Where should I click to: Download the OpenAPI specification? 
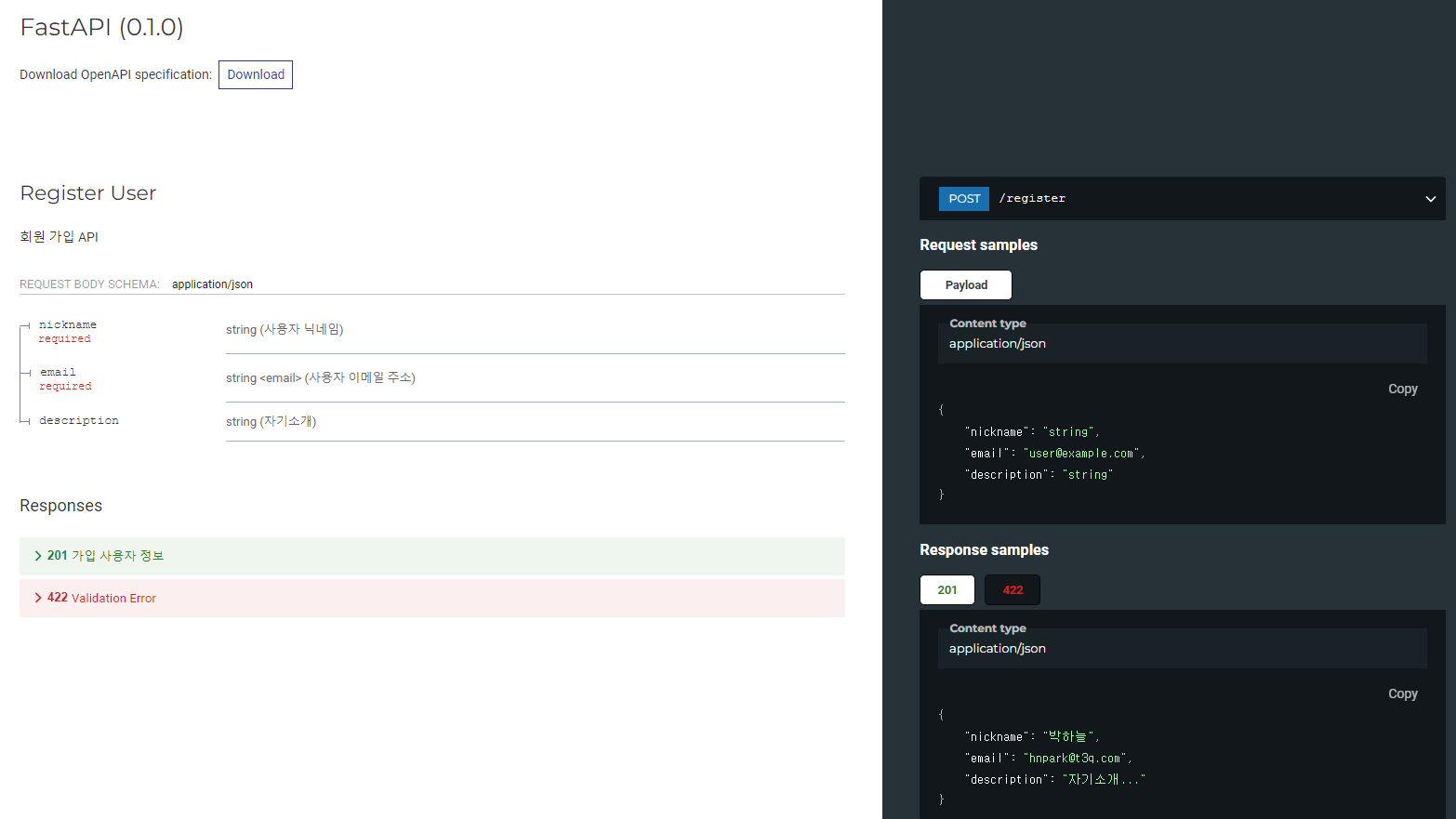click(256, 74)
